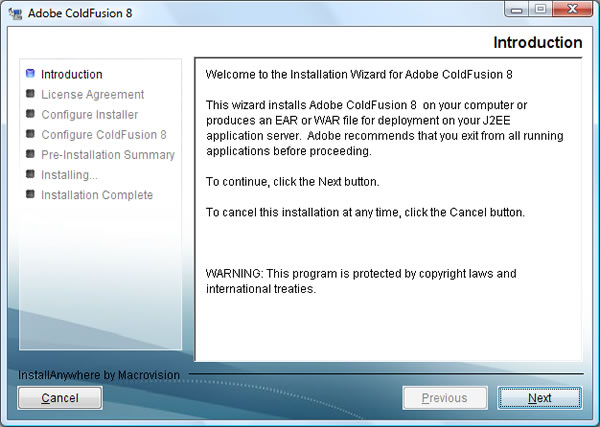Click the disabled Previous button
The width and height of the screenshot is (600, 427).
445,398
